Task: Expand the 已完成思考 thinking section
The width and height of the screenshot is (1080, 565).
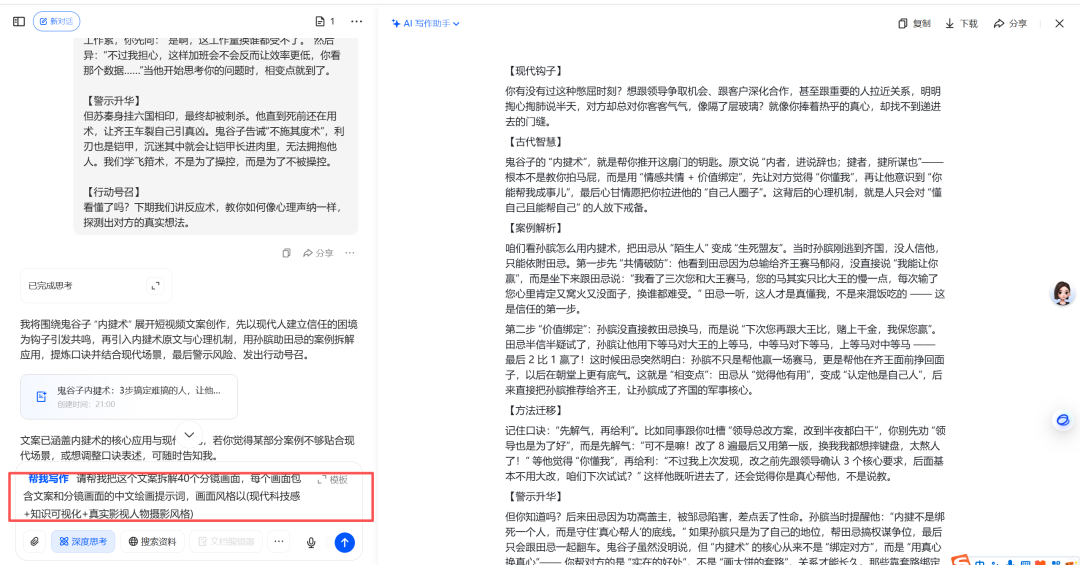Action: 96,285
